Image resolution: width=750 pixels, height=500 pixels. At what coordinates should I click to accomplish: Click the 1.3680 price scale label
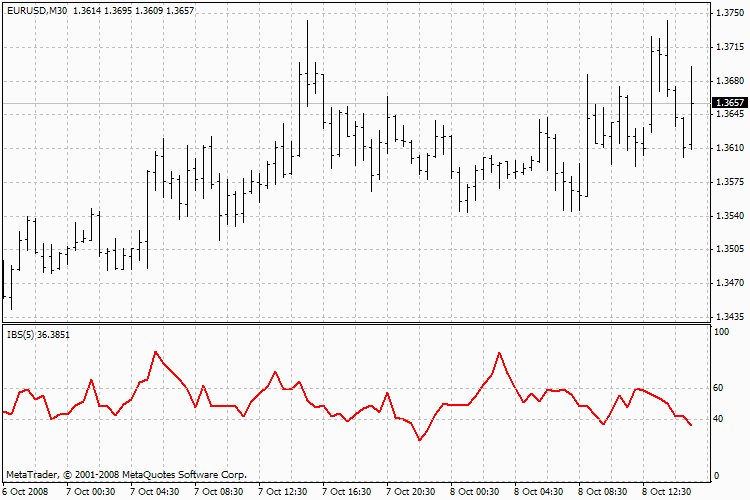pos(730,80)
